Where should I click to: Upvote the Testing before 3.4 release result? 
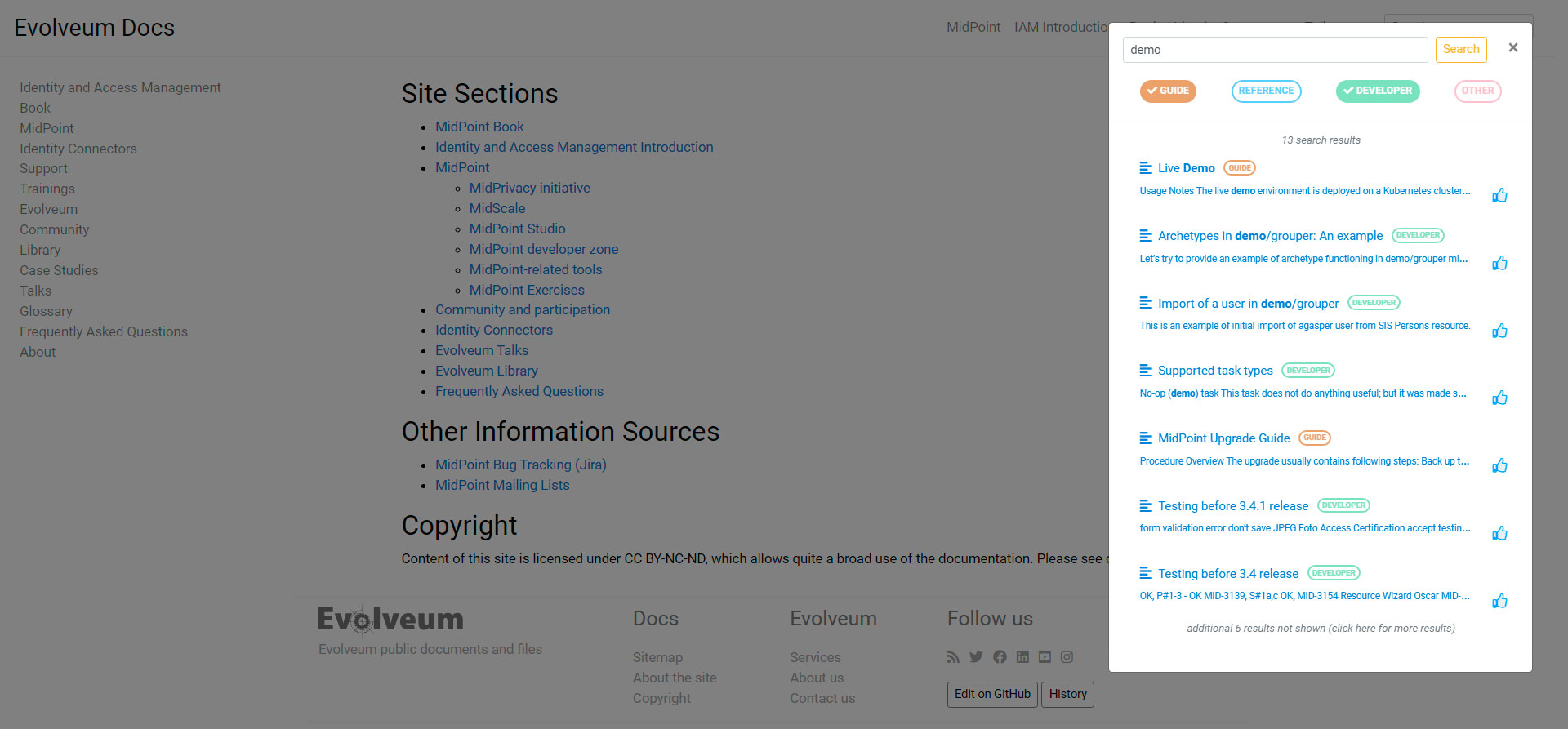tap(1499, 601)
